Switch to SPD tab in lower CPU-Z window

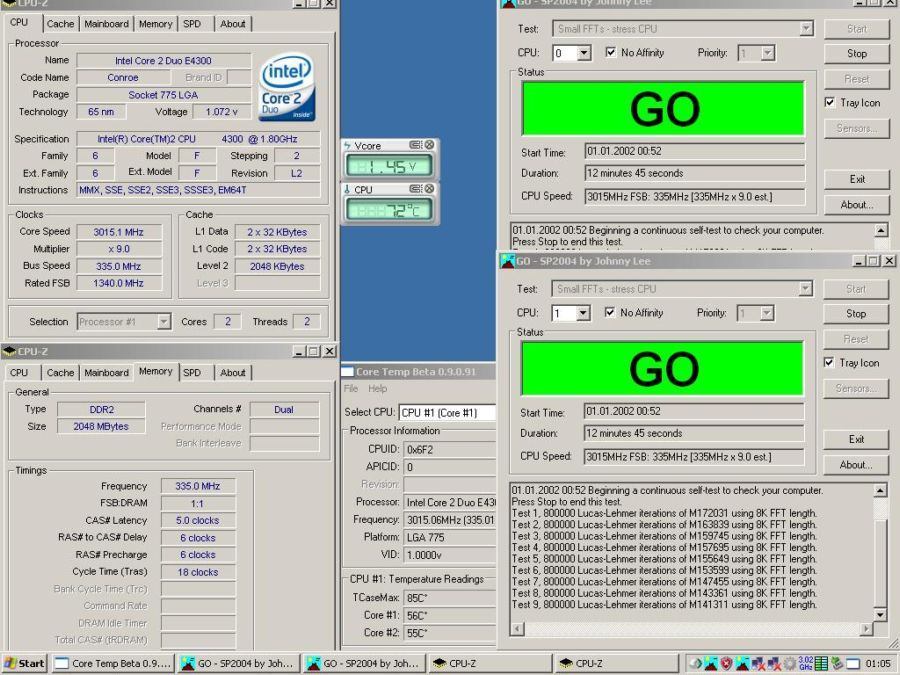(x=192, y=373)
